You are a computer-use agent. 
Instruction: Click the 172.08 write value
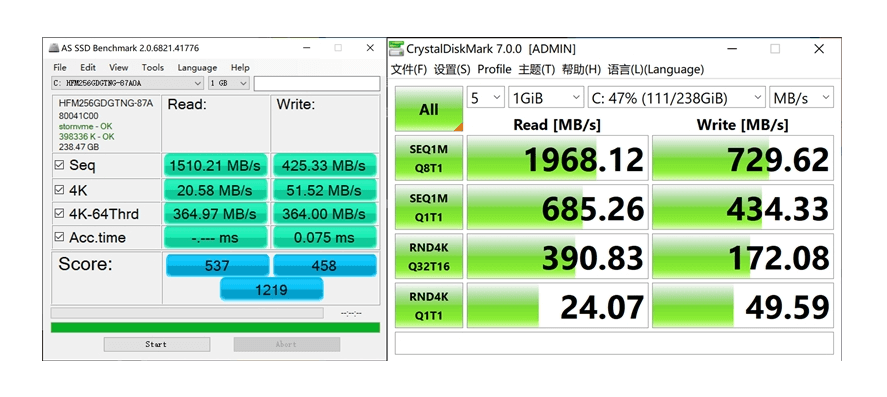click(x=743, y=256)
